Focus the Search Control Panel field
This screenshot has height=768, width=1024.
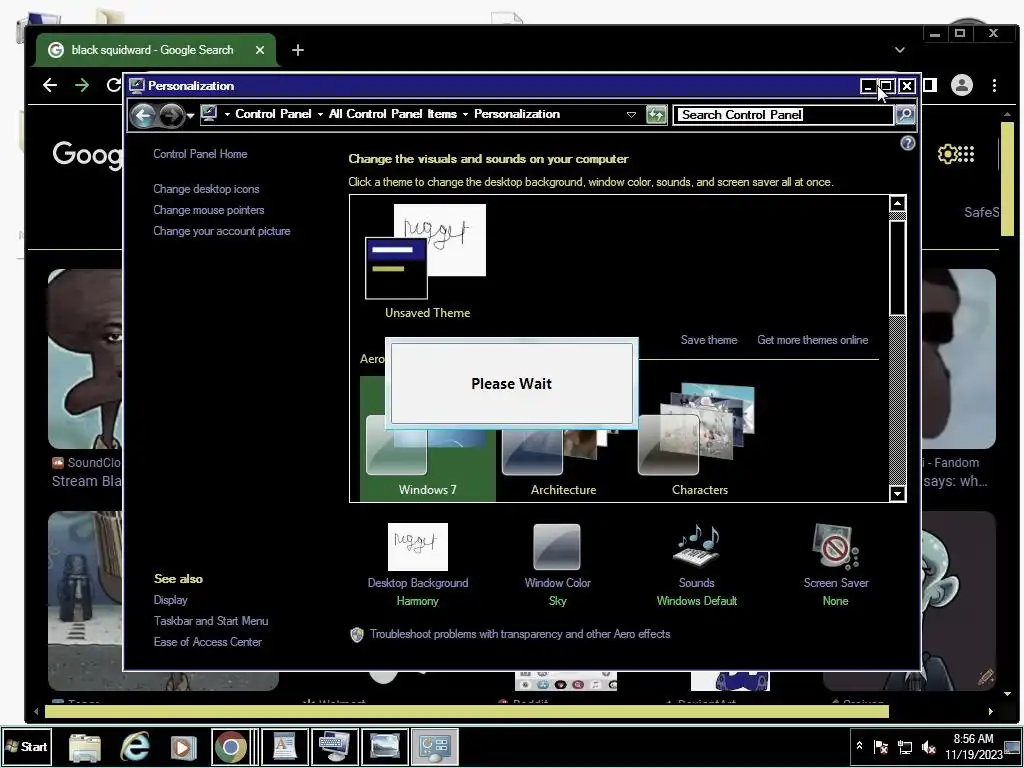click(x=784, y=115)
